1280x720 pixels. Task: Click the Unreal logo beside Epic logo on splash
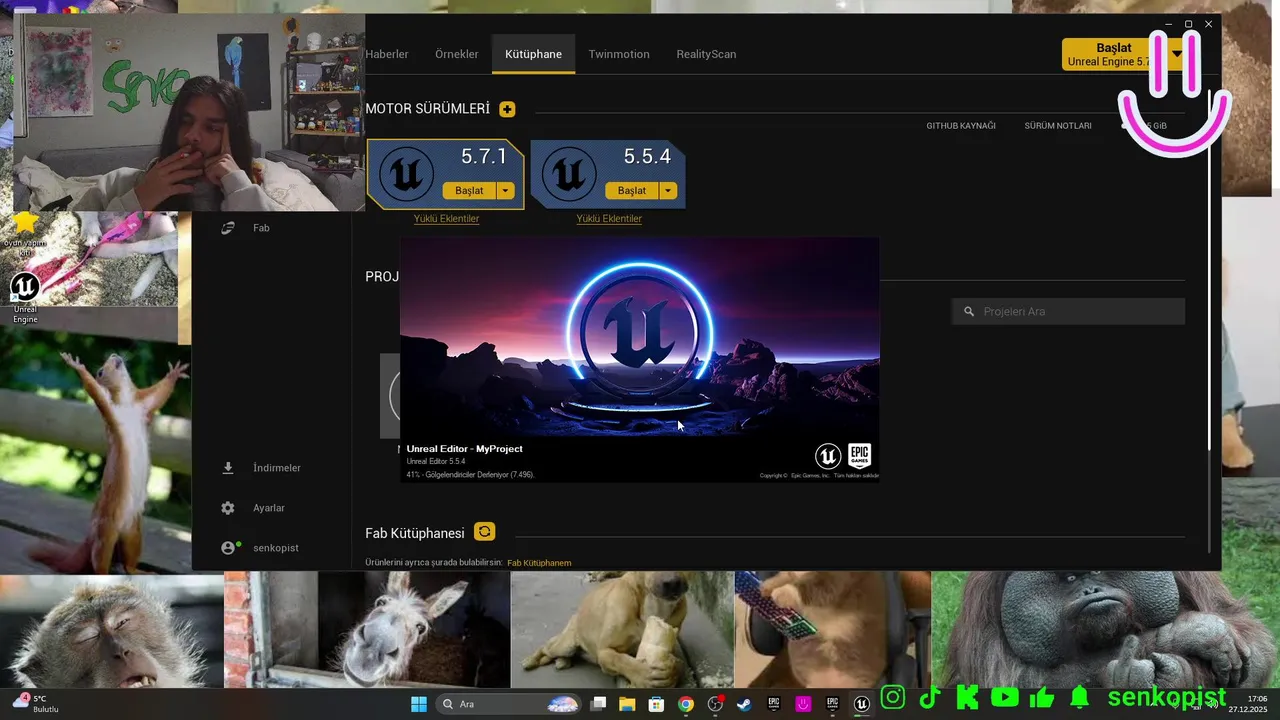pyautogui.click(x=828, y=456)
